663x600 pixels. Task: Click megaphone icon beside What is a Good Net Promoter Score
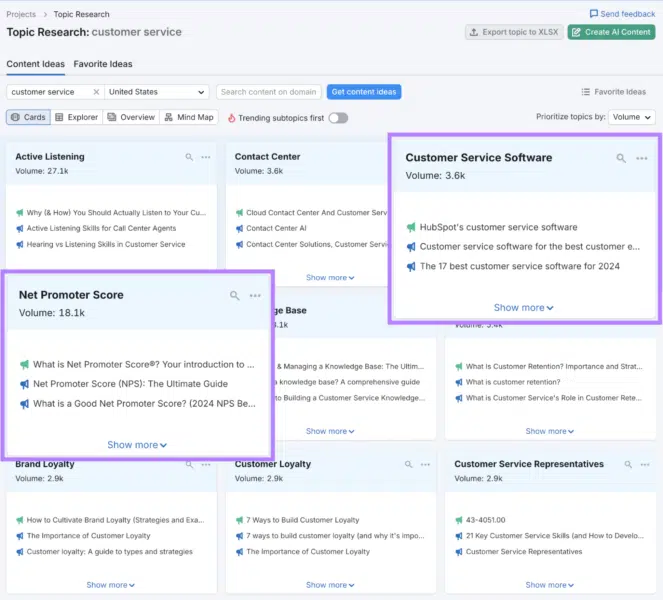point(25,404)
